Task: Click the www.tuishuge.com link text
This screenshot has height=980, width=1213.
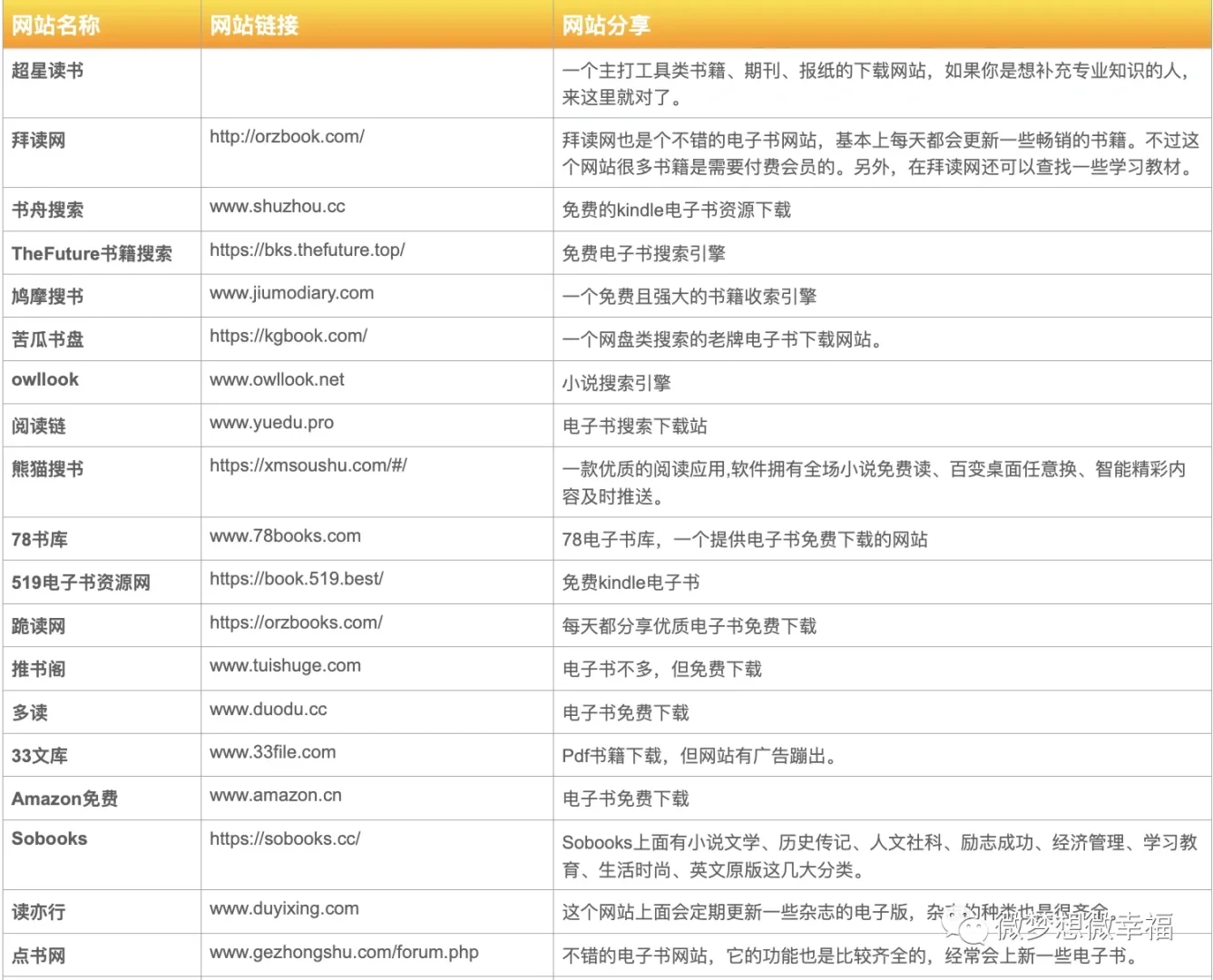Action: click(x=285, y=666)
